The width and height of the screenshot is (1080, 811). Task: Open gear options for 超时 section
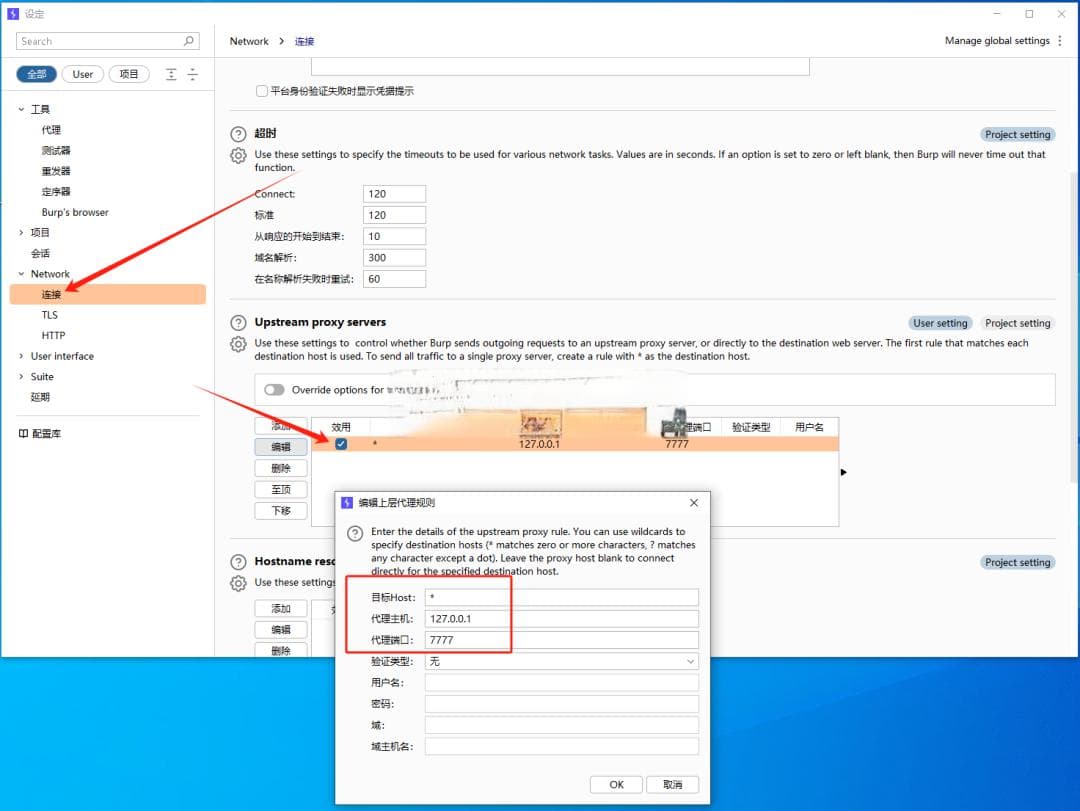click(238, 156)
